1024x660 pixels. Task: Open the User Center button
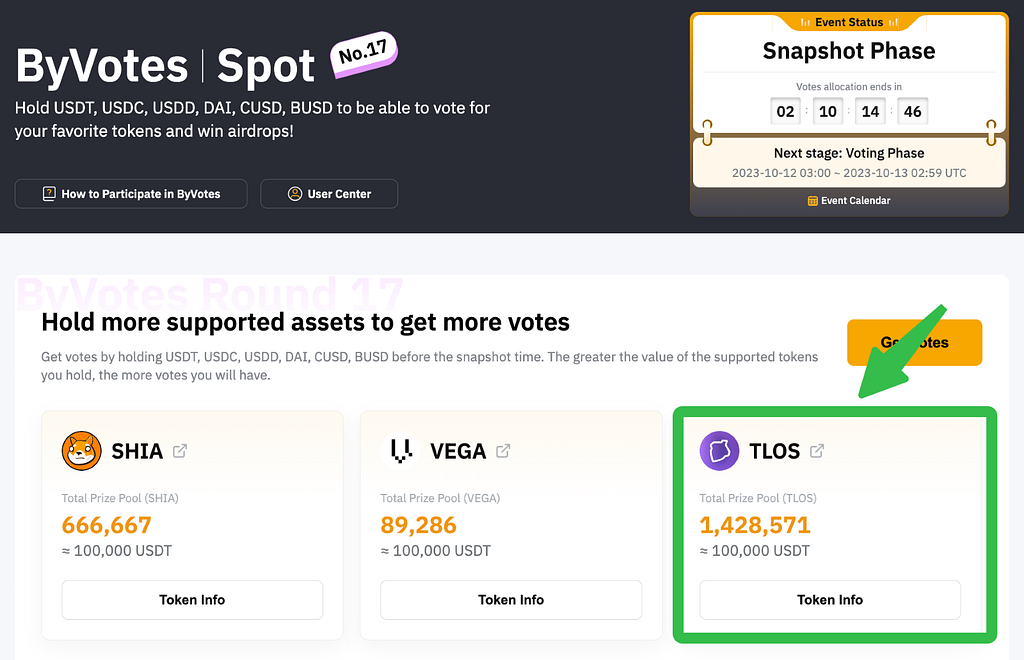point(329,194)
